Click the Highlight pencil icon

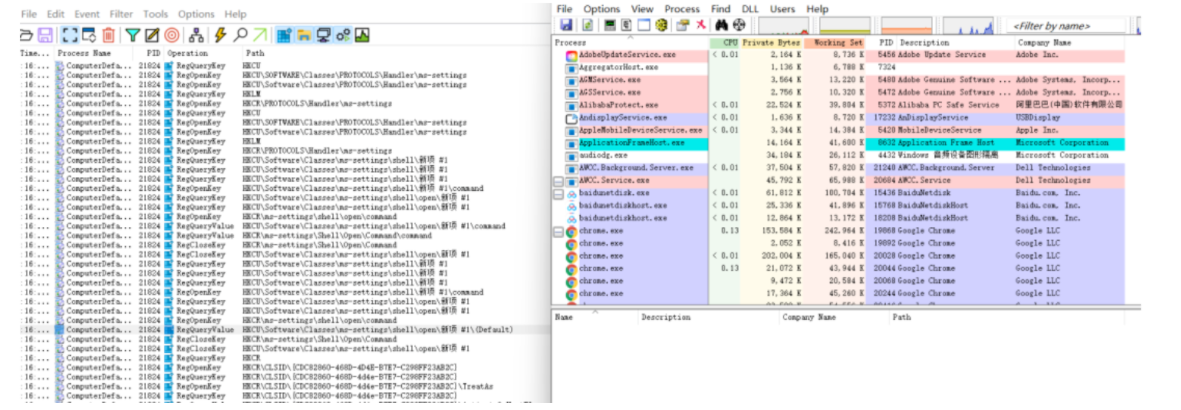coord(152,35)
